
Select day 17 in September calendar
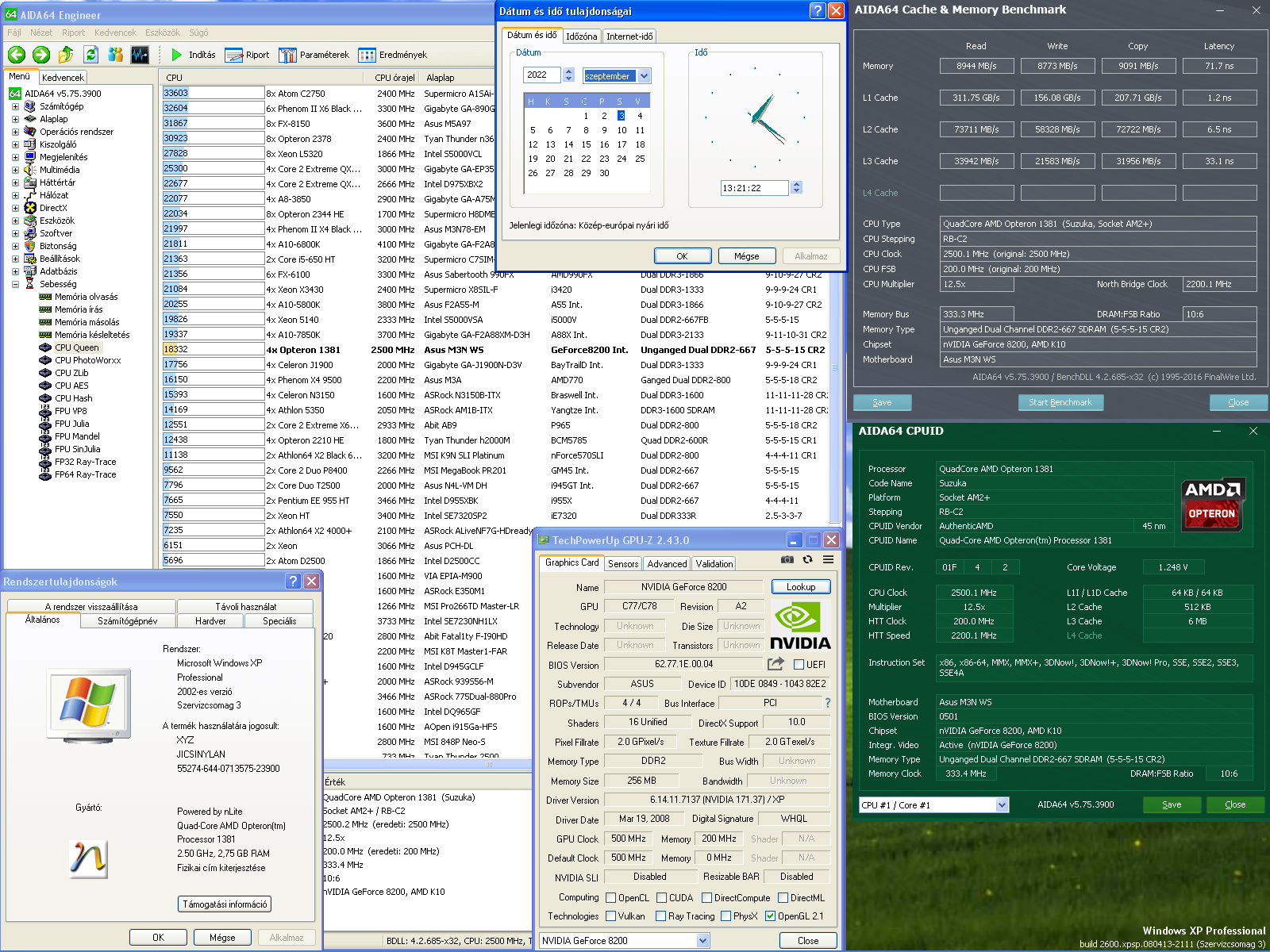(622, 144)
